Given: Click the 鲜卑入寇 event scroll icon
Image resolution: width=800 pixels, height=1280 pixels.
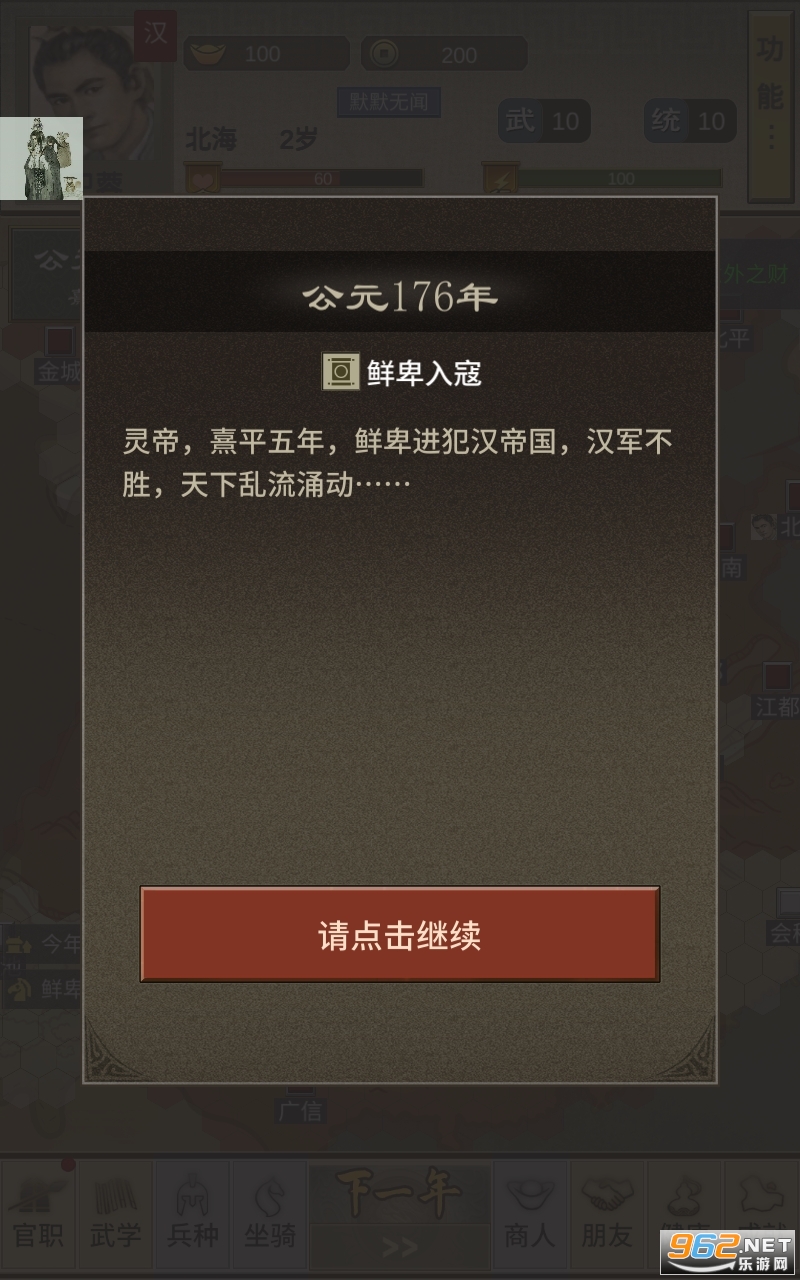Looking at the screenshot, I should pos(340,372).
